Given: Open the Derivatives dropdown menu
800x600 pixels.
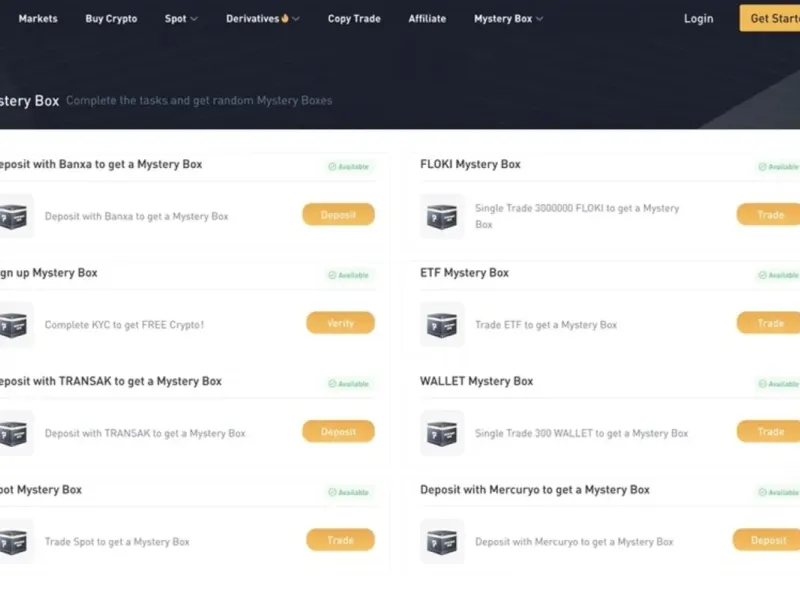Looking at the screenshot, I should (x=262, y=19).
